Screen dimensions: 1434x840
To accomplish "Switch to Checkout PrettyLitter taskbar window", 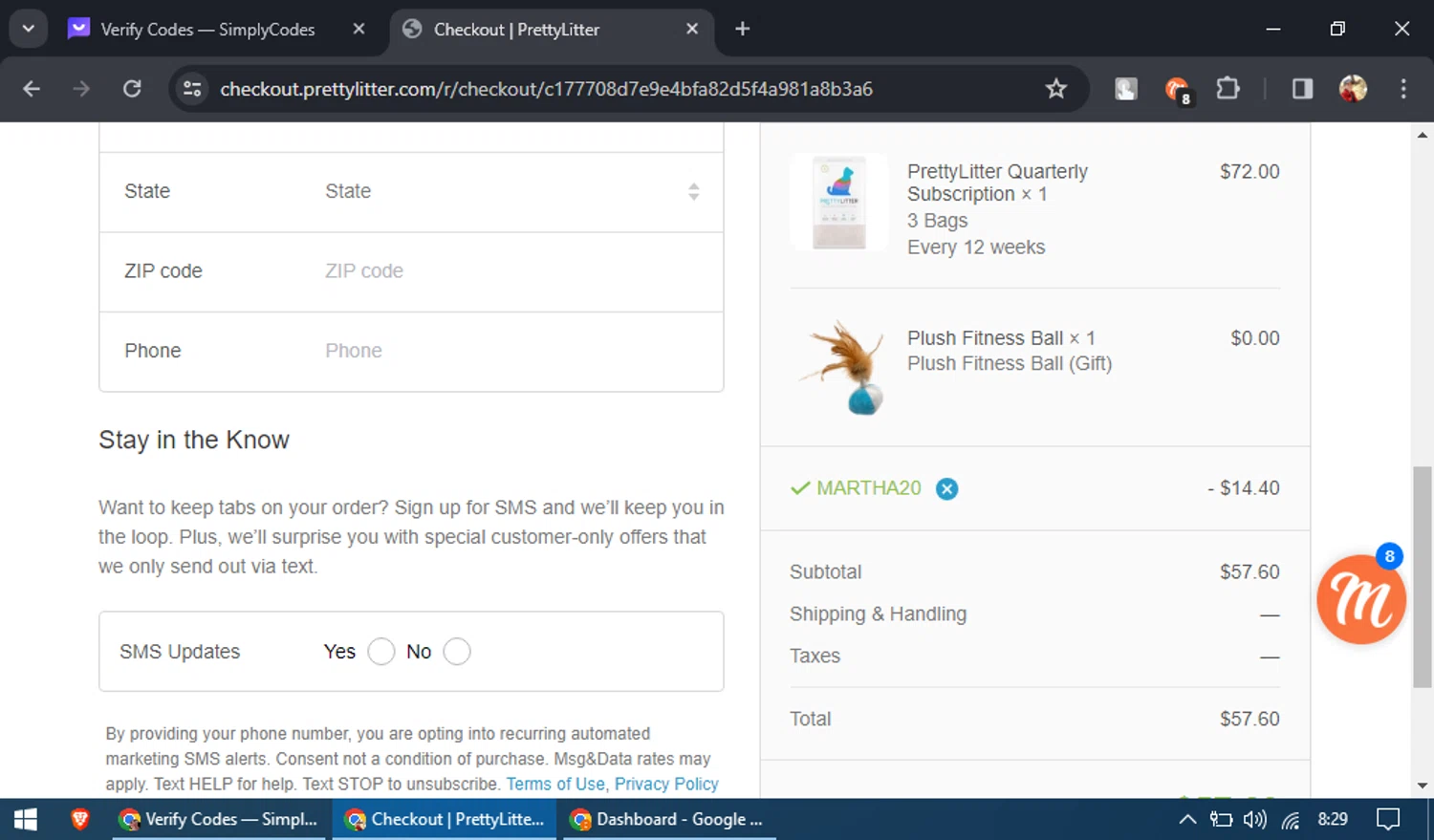I will 445,820.
